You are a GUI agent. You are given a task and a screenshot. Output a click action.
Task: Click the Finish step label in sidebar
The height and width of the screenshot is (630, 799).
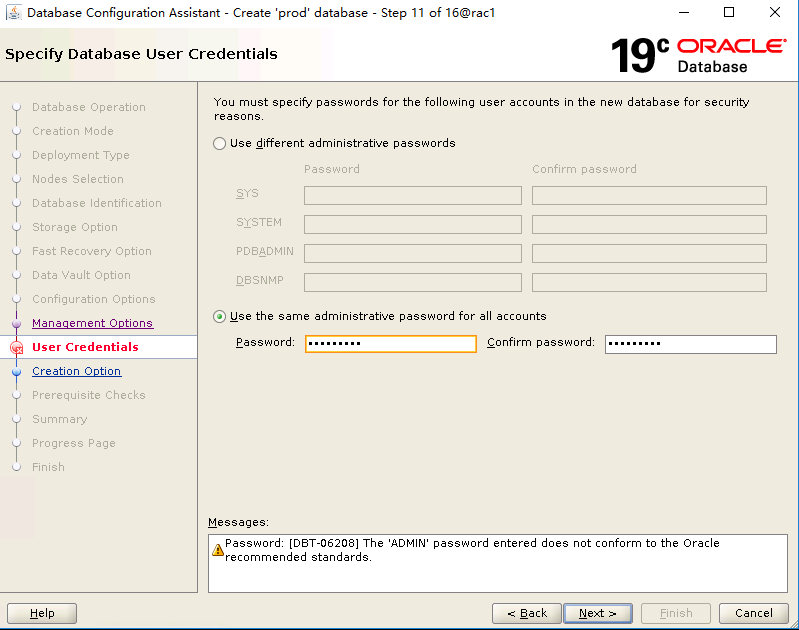[48, 467]
